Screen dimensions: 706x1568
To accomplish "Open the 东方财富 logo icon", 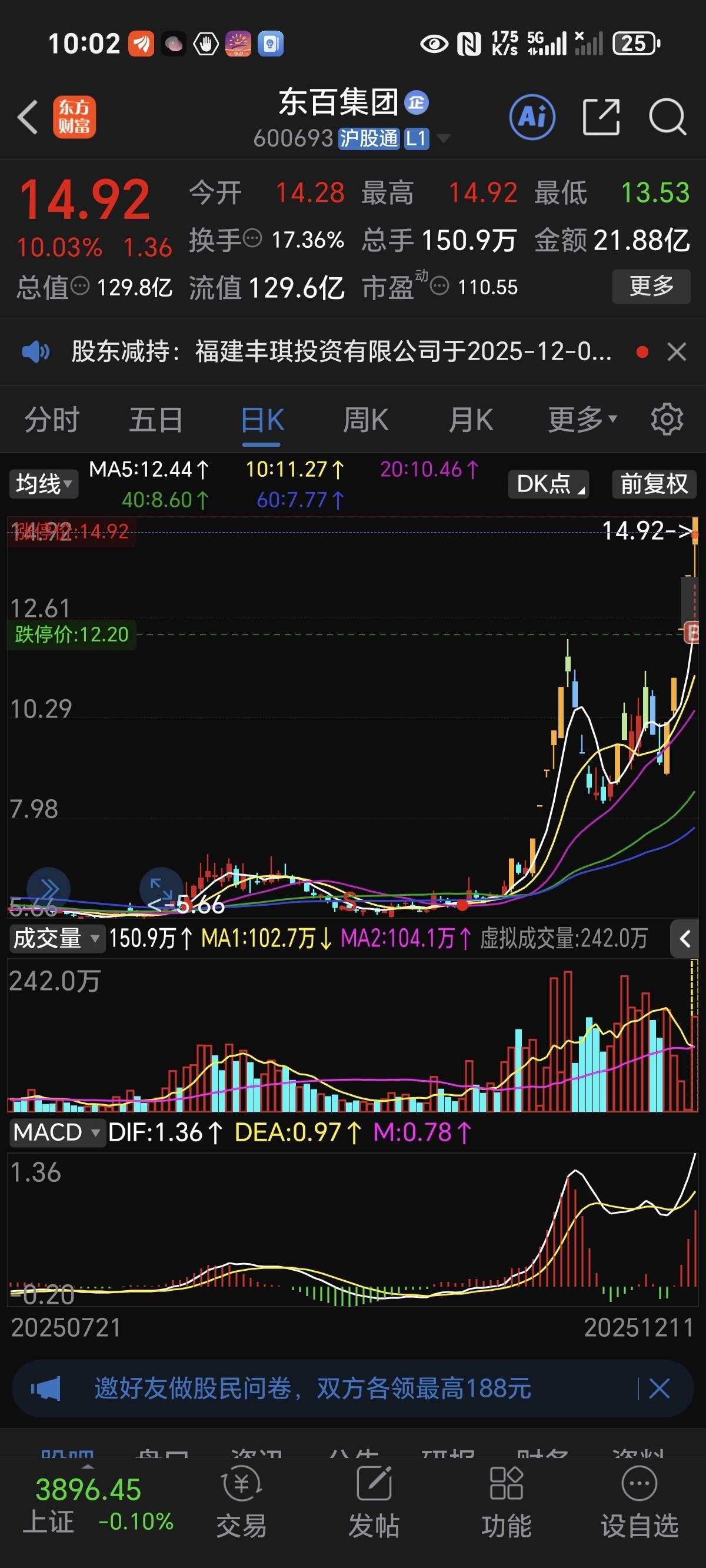I will point(74,117).
